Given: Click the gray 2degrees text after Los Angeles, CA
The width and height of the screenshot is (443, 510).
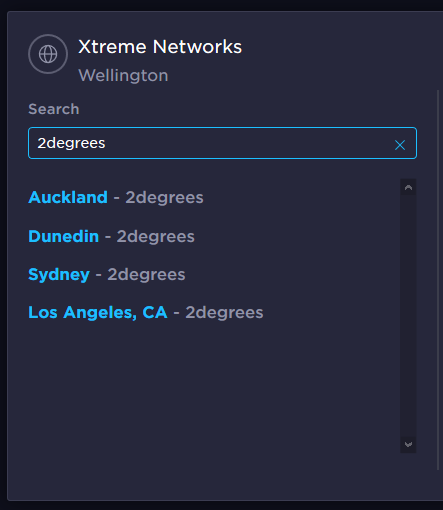Looking at the screenshot, I should [x=224, y=312].
